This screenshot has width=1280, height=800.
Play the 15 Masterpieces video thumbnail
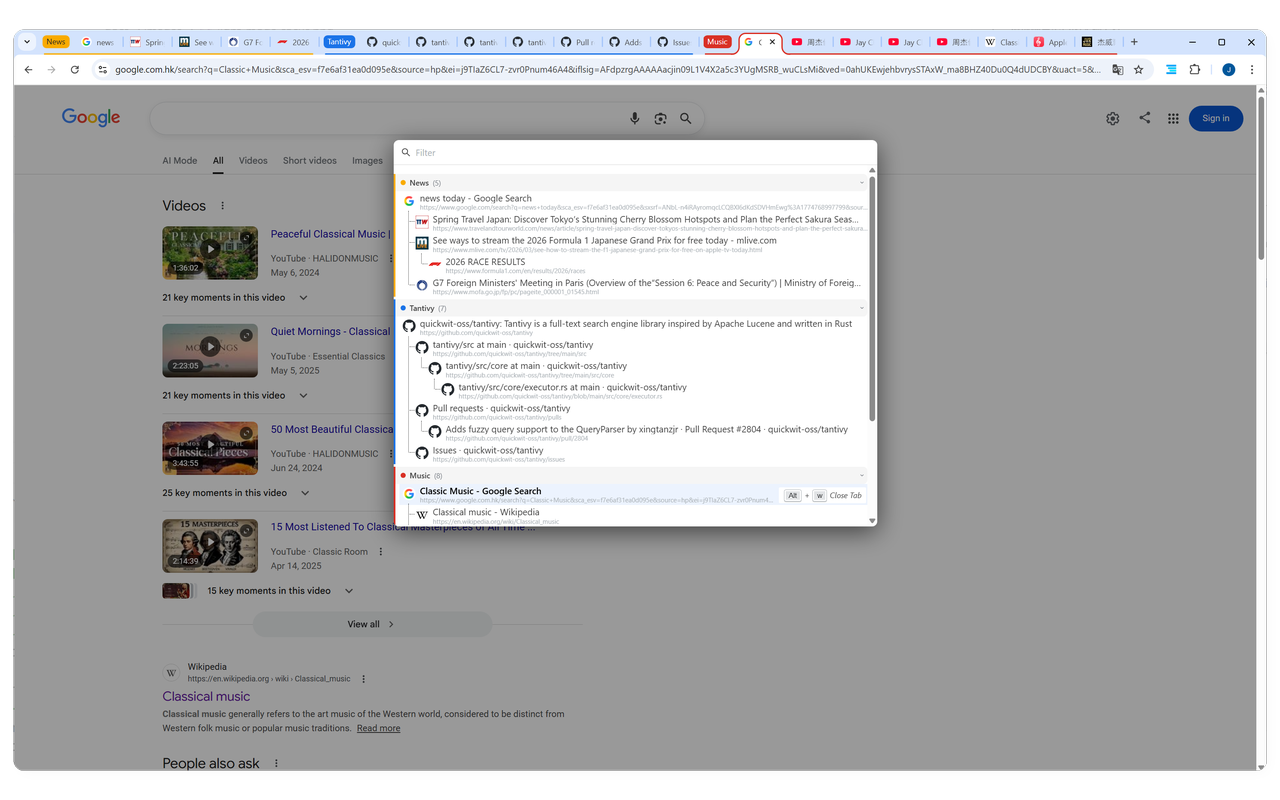[210, 545]
